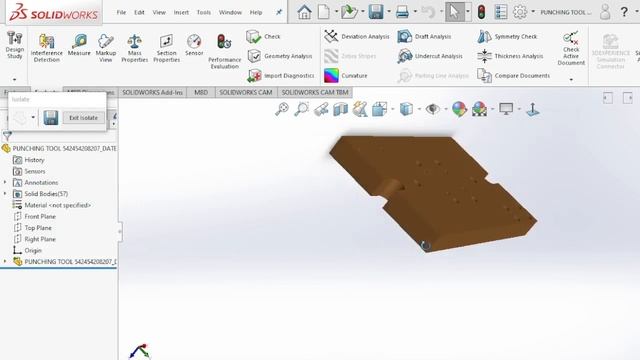Open Section Properties

[x=167, y=49]
